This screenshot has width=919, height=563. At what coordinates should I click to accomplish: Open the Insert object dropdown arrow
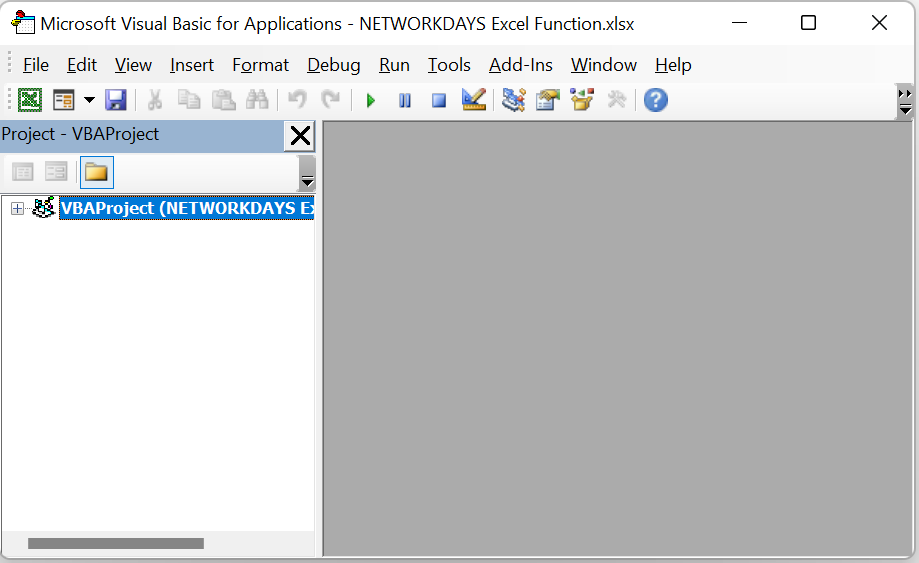[x=89, y=100]
